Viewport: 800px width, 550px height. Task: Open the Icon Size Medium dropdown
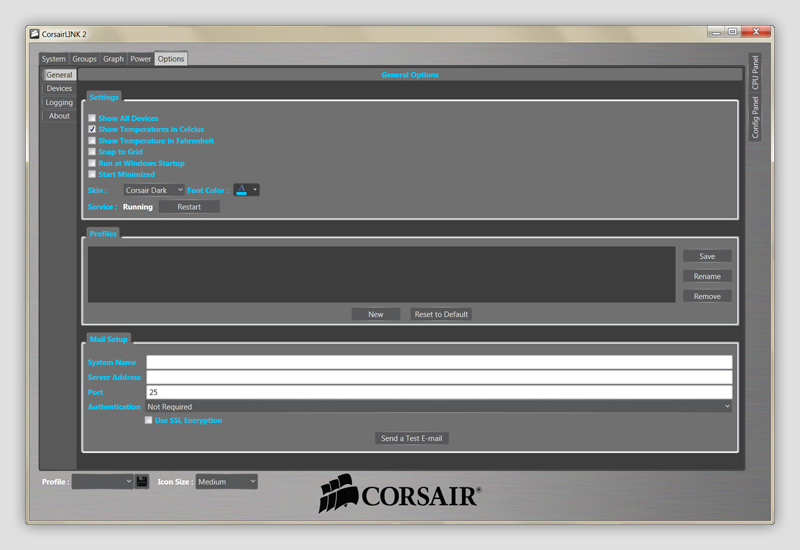227,482
